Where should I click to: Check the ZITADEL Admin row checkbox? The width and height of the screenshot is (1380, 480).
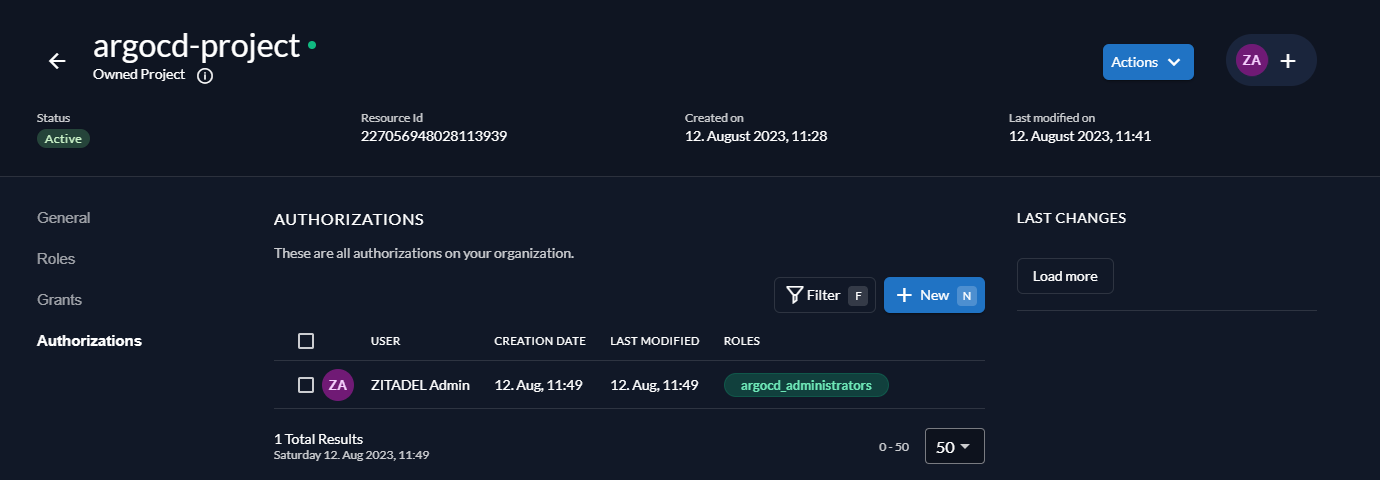click(306, 385)
